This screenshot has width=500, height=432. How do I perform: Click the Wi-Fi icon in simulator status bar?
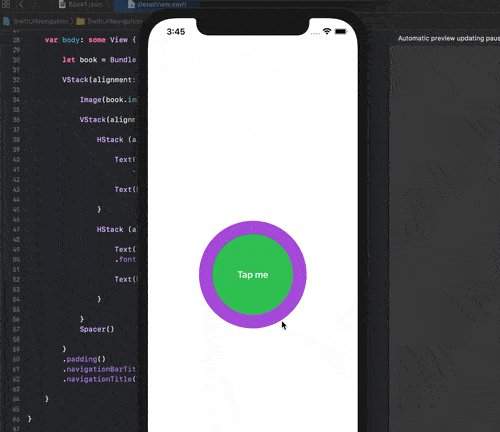click(327, 31)
